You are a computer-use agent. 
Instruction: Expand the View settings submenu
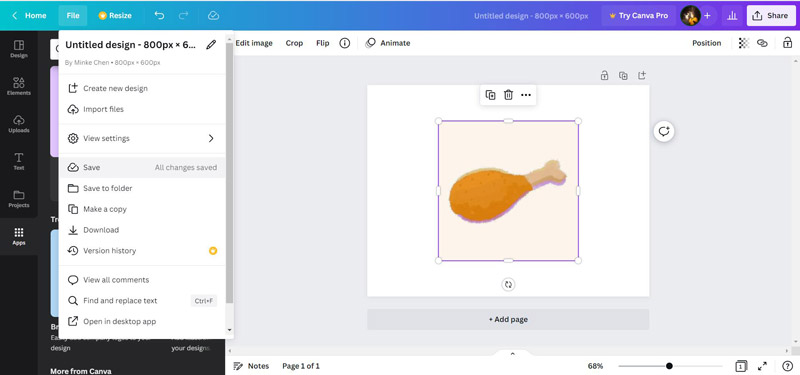click(x=142, y=138)
